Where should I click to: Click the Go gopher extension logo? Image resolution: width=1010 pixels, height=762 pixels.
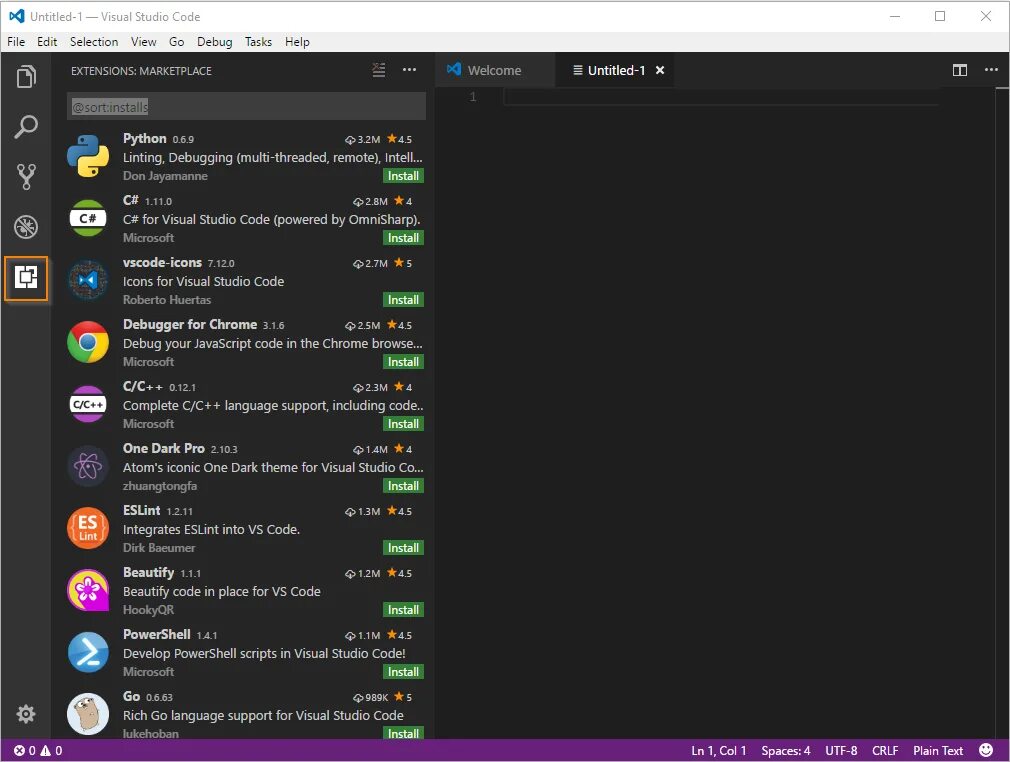coord(88,714)
